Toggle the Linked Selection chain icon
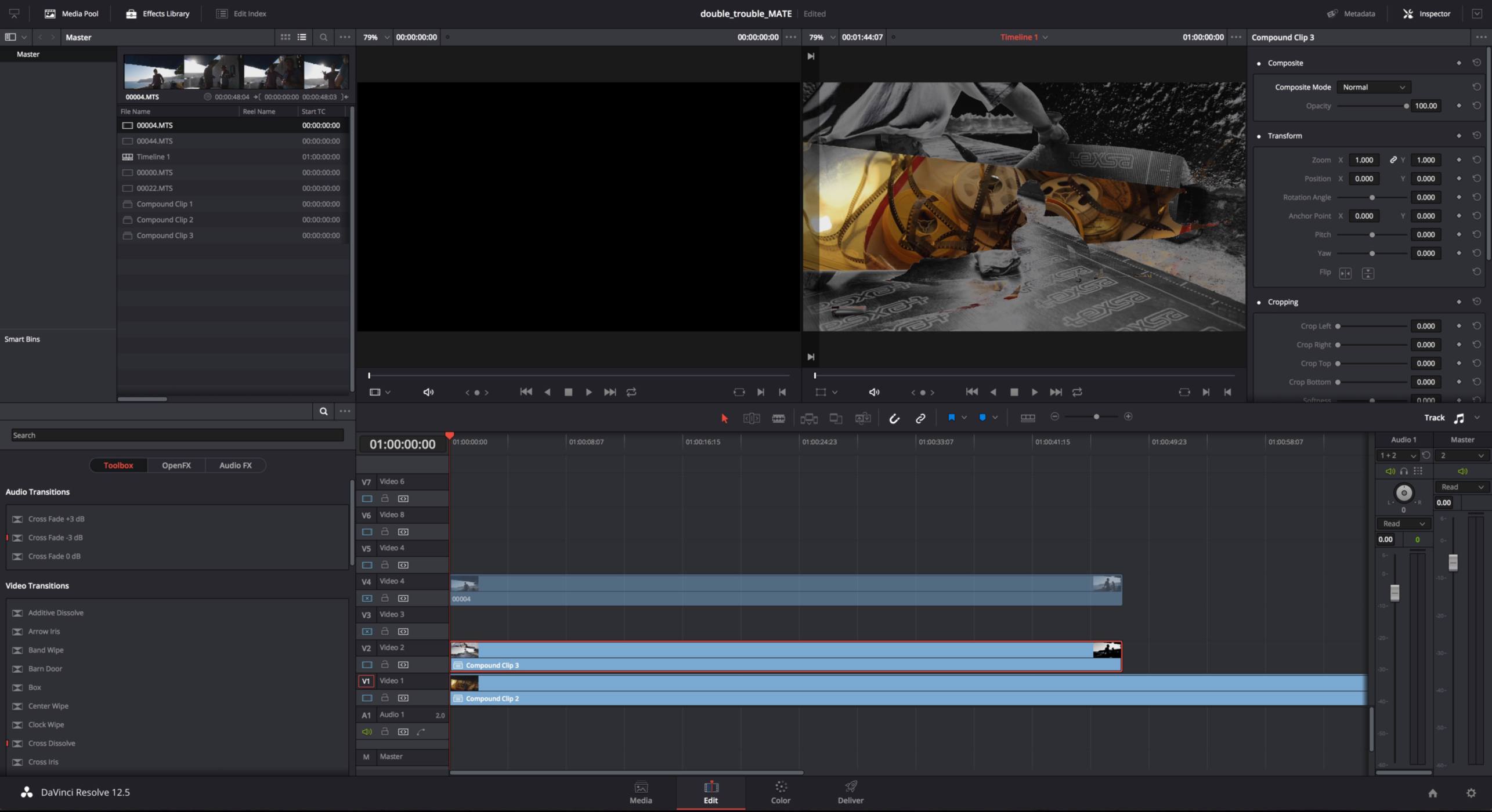Viewport: 1492px width, 812px height. tap(920, 418)
